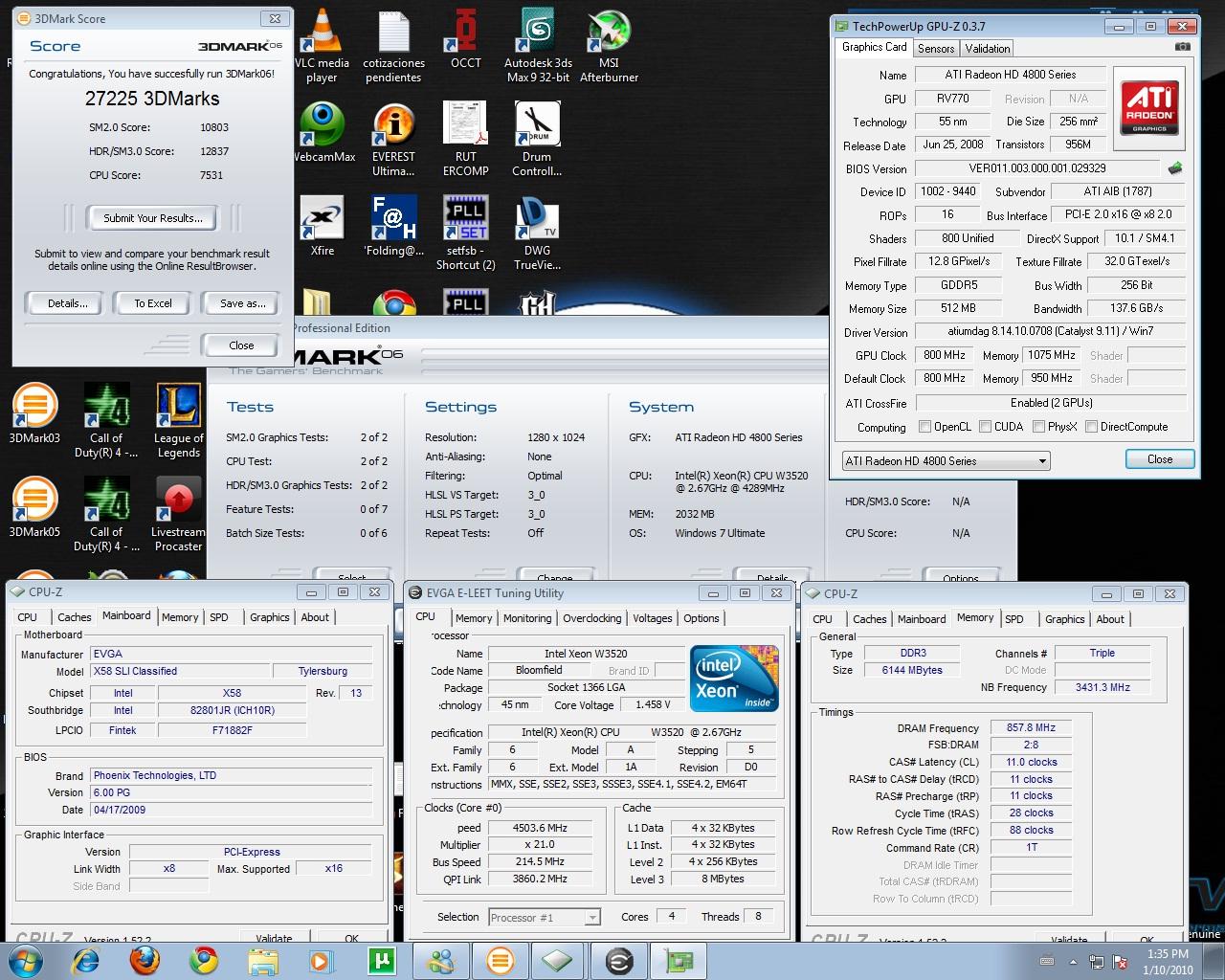Open Internet Explorer from taskbar
The image size is (1225, 980).
tap(86, 960)
